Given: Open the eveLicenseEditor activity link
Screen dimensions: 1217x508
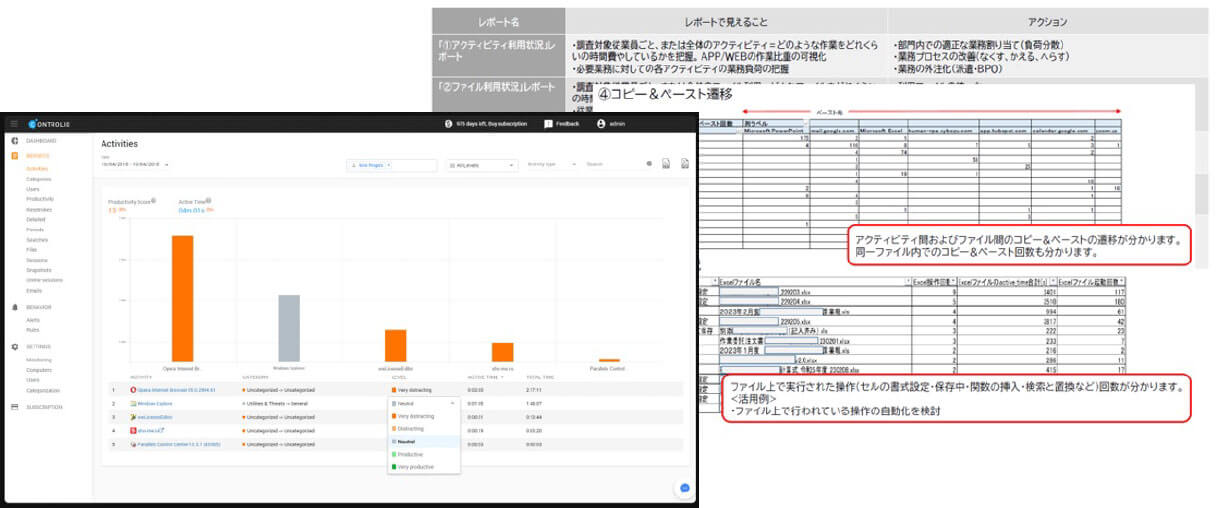Looking at the screenshot, I should (155, 417).
